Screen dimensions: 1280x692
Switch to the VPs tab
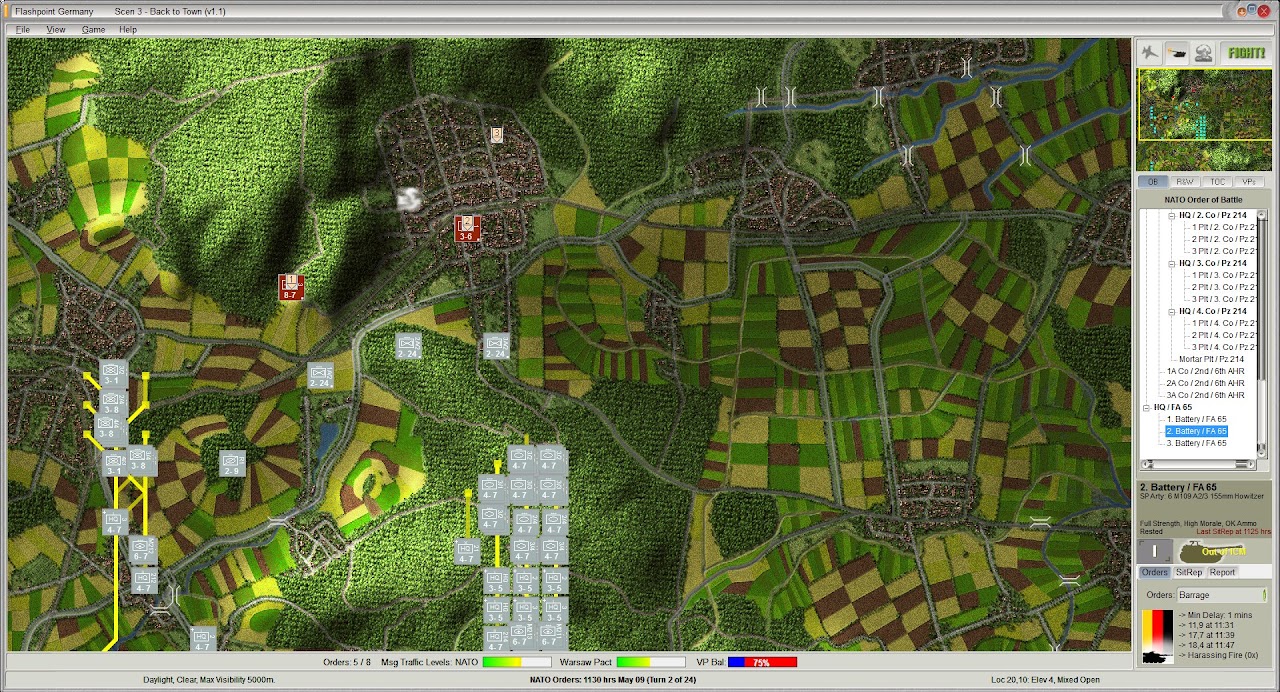(x=1248, y=182)
